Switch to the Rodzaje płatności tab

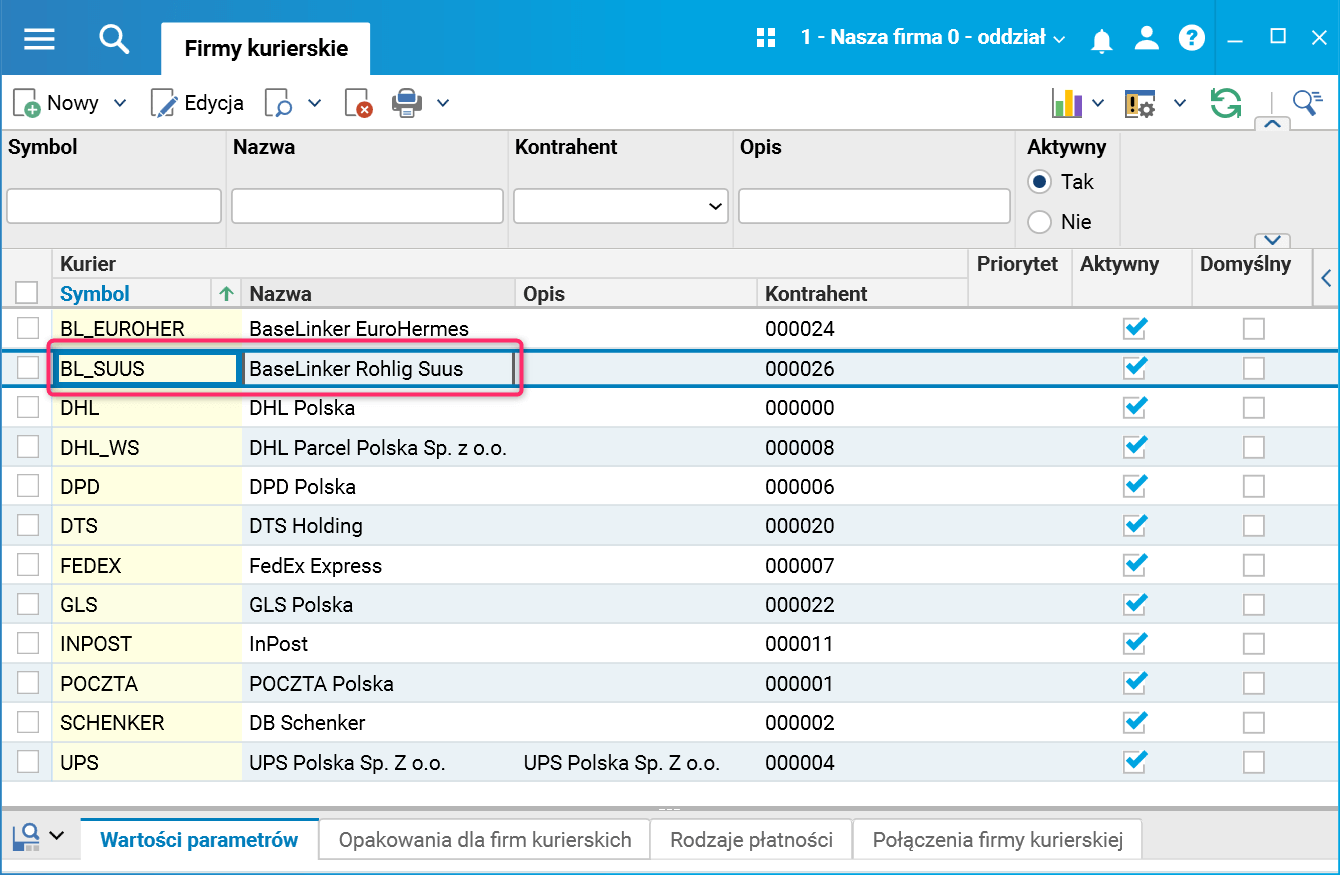coord(751,840)
